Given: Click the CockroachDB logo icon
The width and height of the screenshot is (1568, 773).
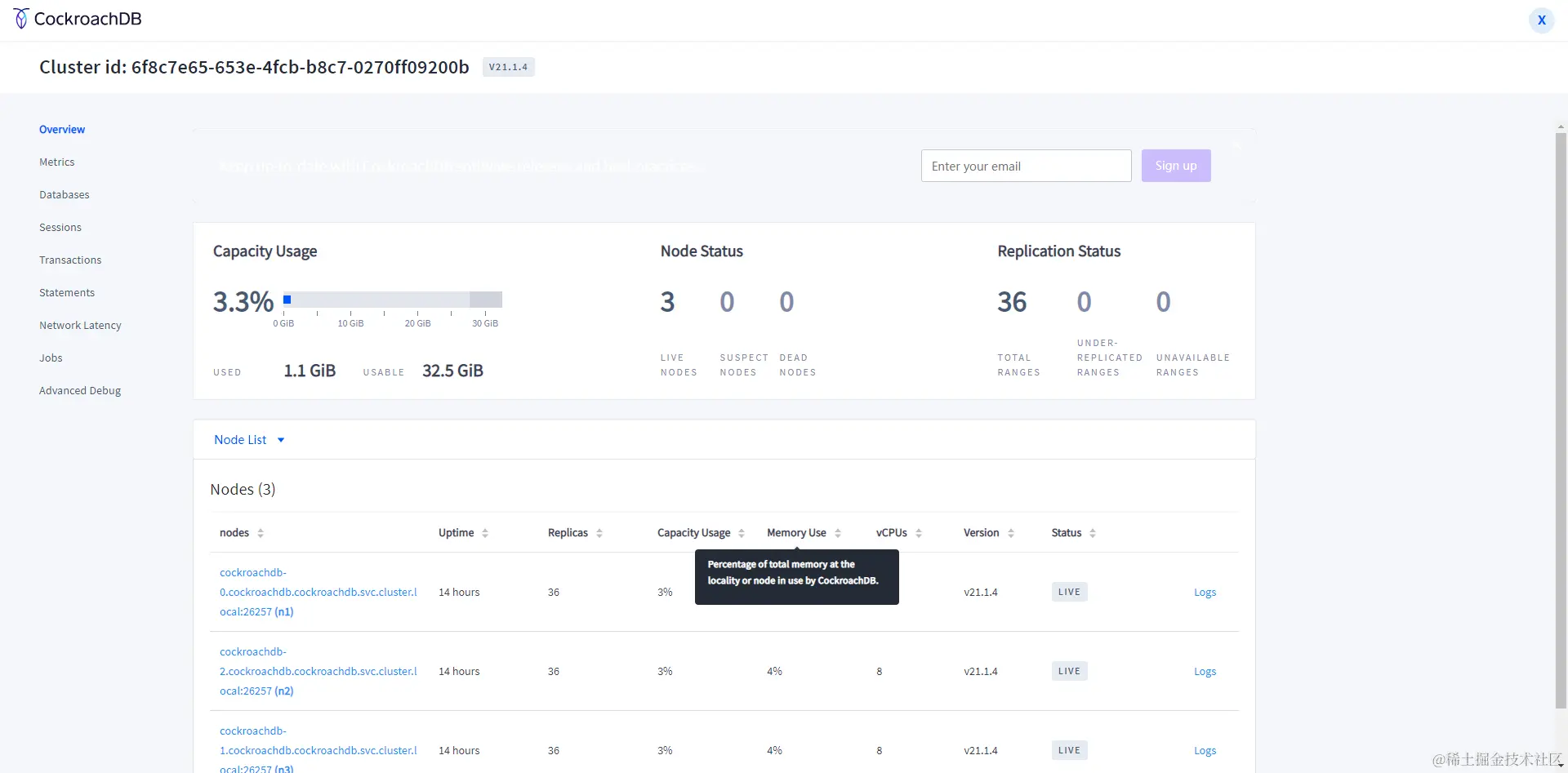Looking at the screenshot, I should (21, 19).
